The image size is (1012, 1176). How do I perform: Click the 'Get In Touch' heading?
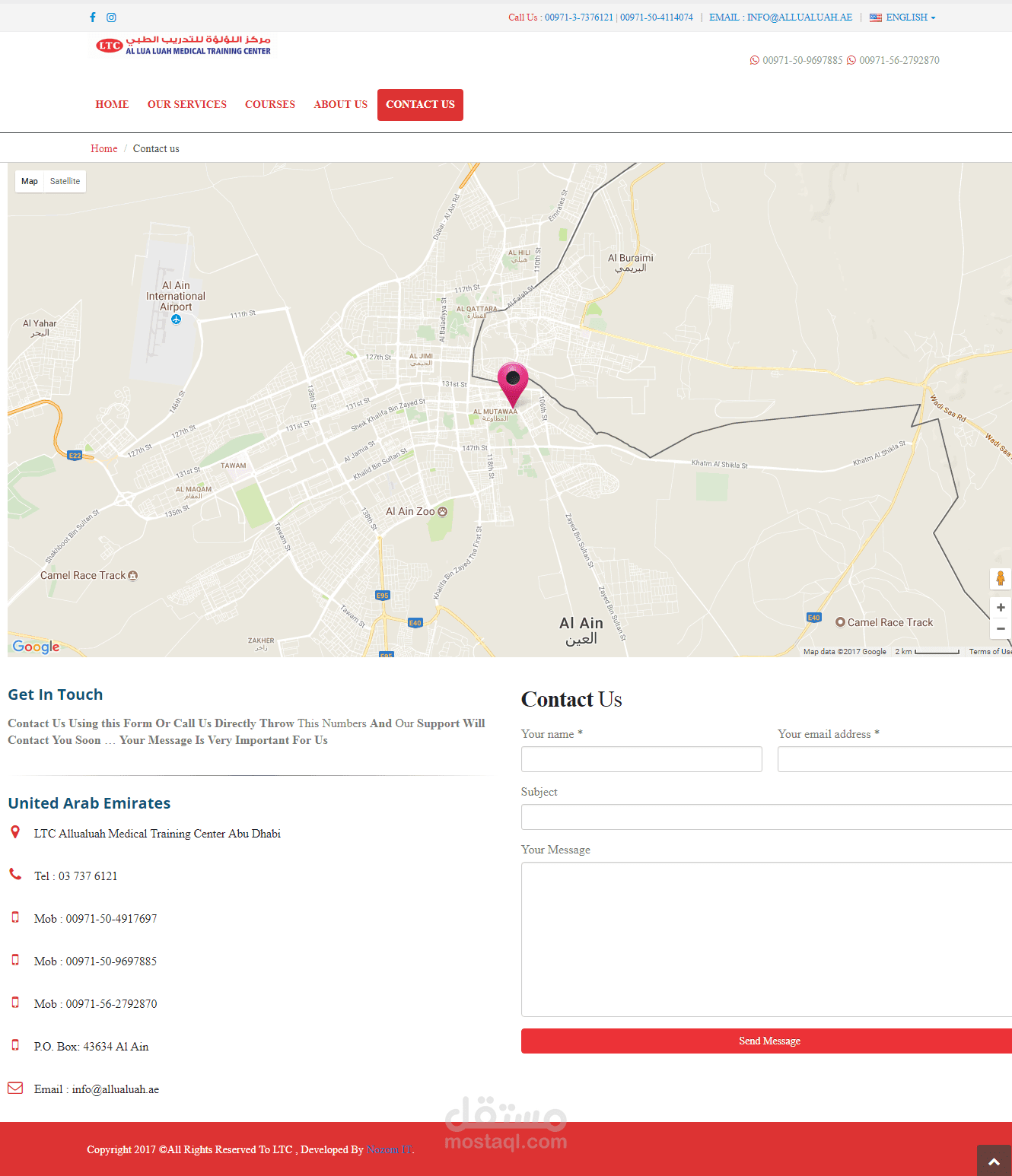pos(56,694)
